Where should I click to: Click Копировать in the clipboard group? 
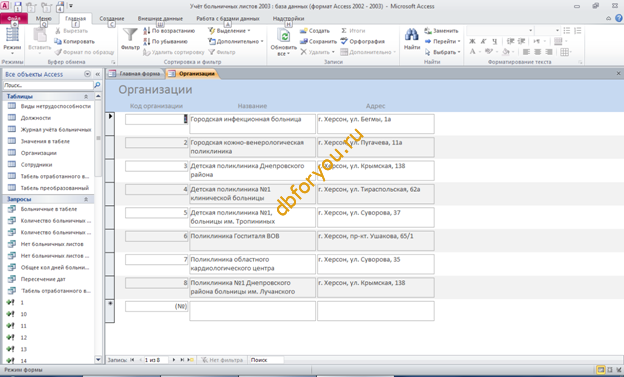[74, 41]
